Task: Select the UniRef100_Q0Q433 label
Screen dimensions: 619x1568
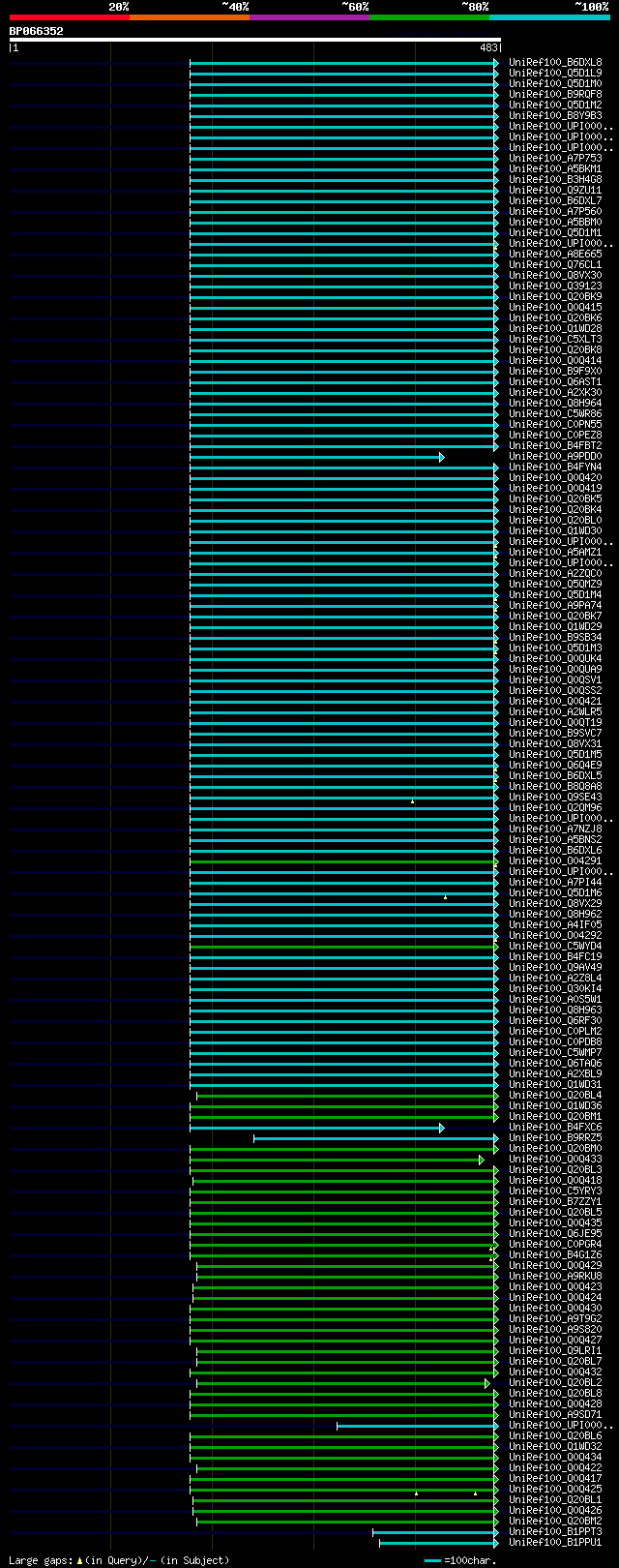Action: coord(555,1159)
